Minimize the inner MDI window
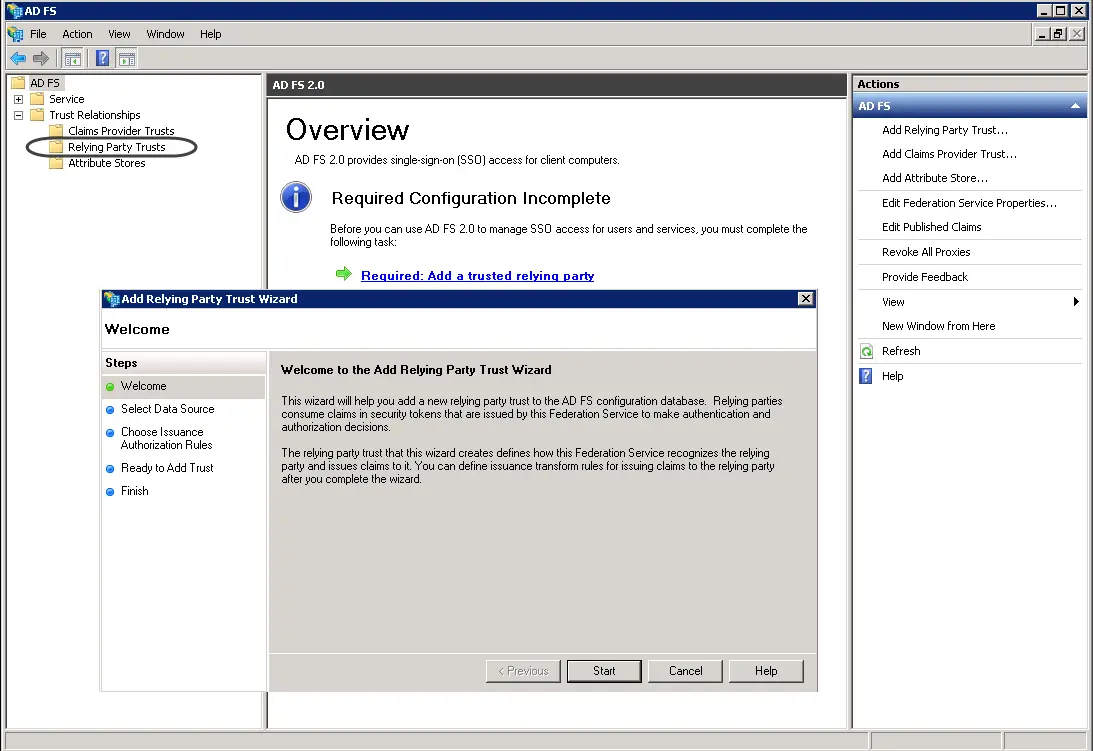 [x=1042, y=33]
